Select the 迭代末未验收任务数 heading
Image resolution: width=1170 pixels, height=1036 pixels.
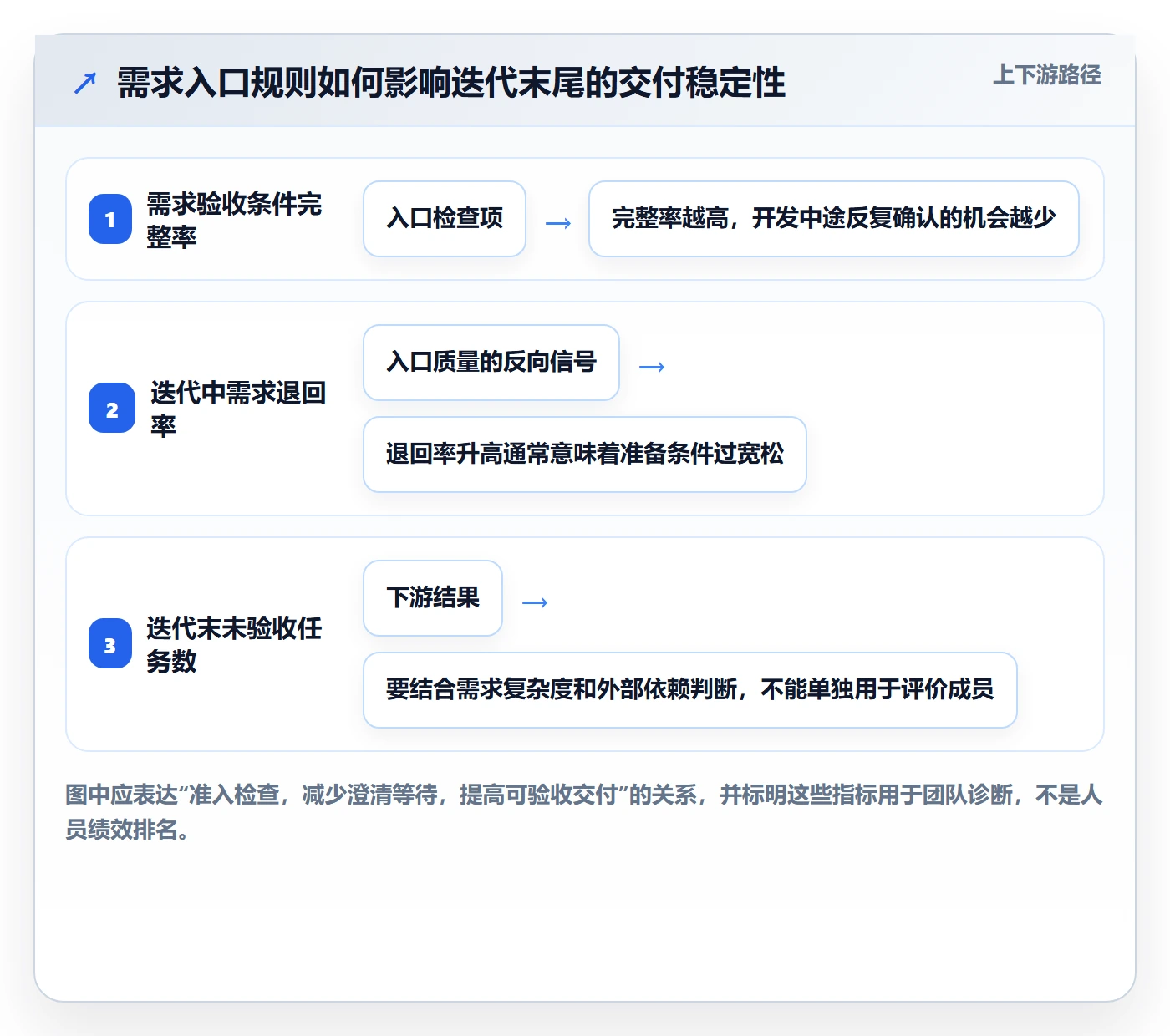[x=234, y=644]
